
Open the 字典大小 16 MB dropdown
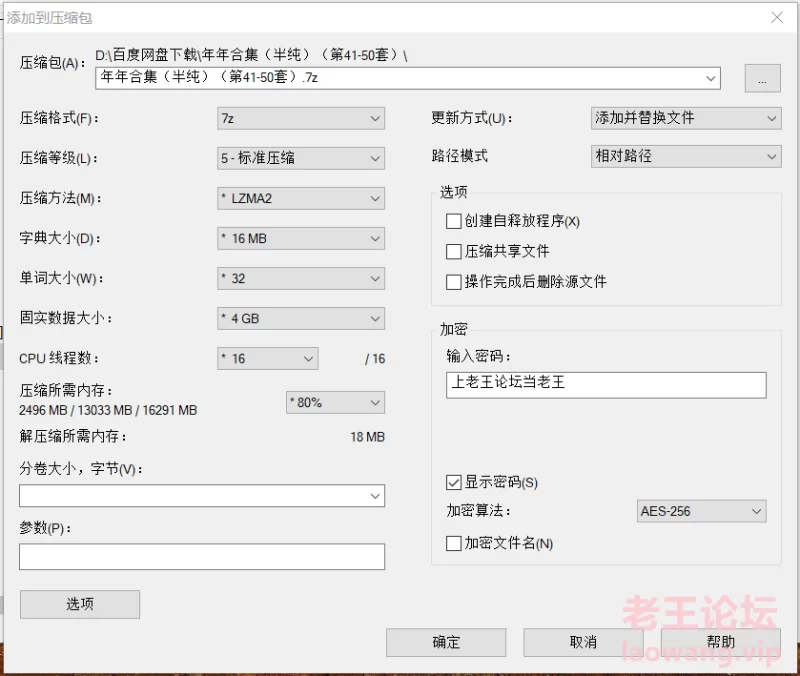(x=301, y=238)
